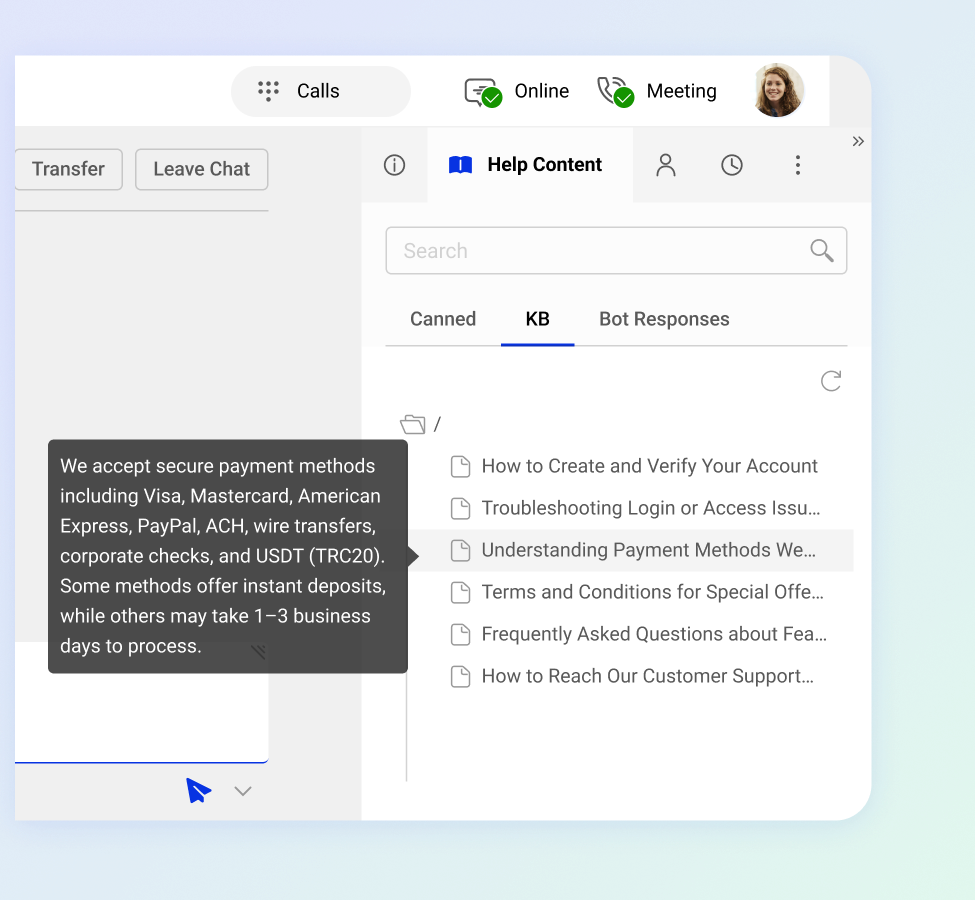Open the visitor profile person icon
Viewport: 975px width, 900px height.
665,165
